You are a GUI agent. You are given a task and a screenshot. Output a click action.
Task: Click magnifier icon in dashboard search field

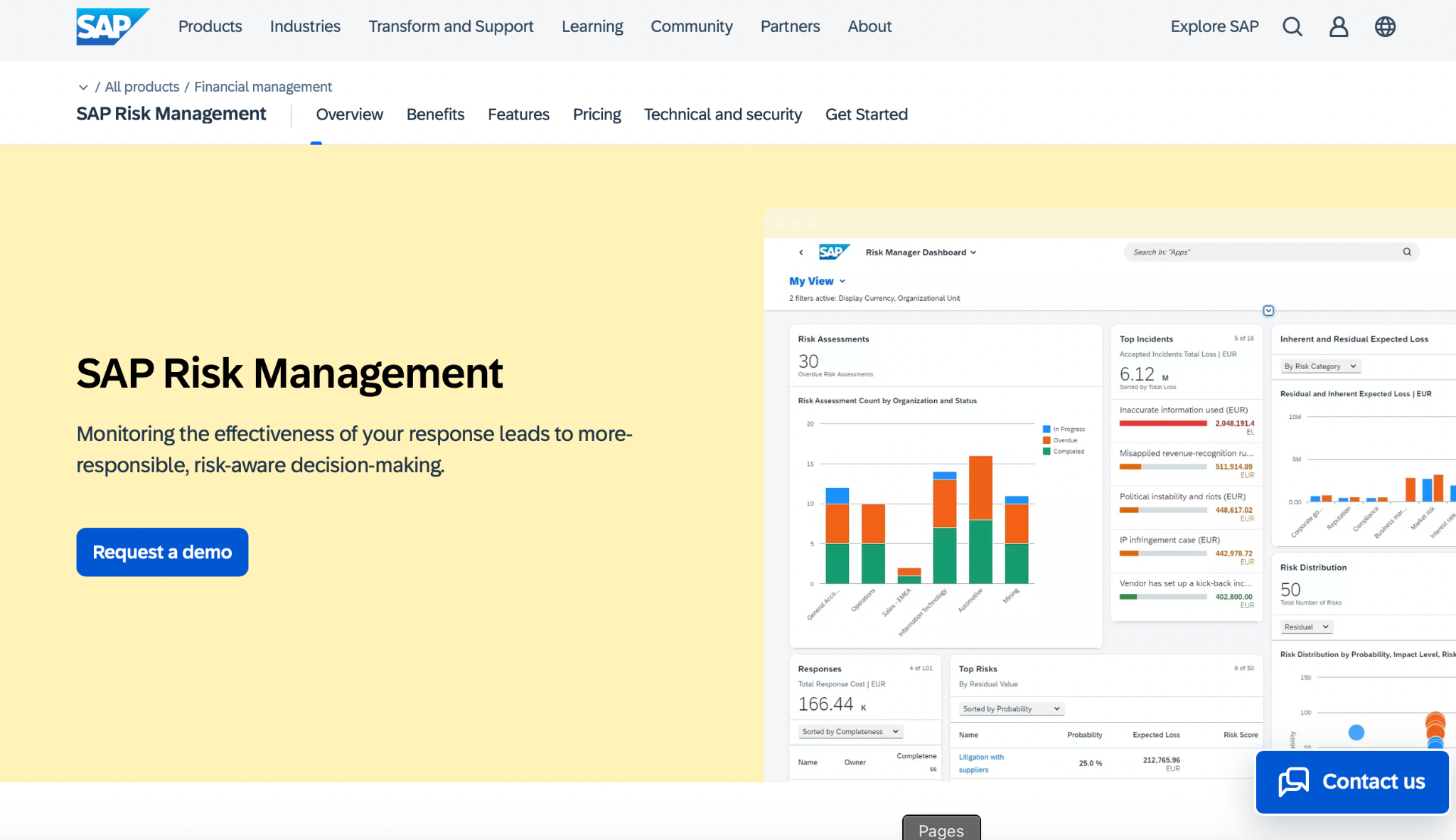[x=1407, y=252]
